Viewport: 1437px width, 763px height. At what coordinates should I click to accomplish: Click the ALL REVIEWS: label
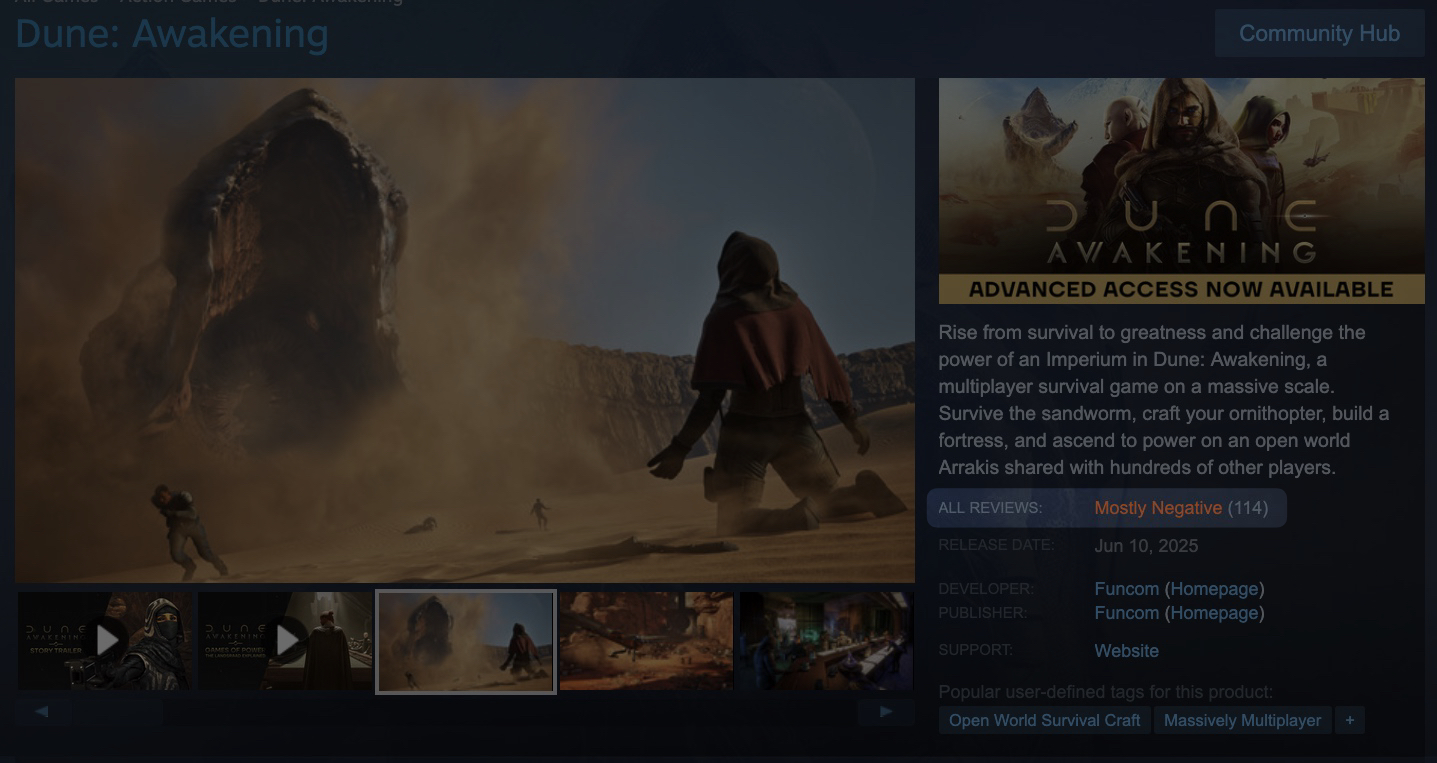click(x=990, y=508)
